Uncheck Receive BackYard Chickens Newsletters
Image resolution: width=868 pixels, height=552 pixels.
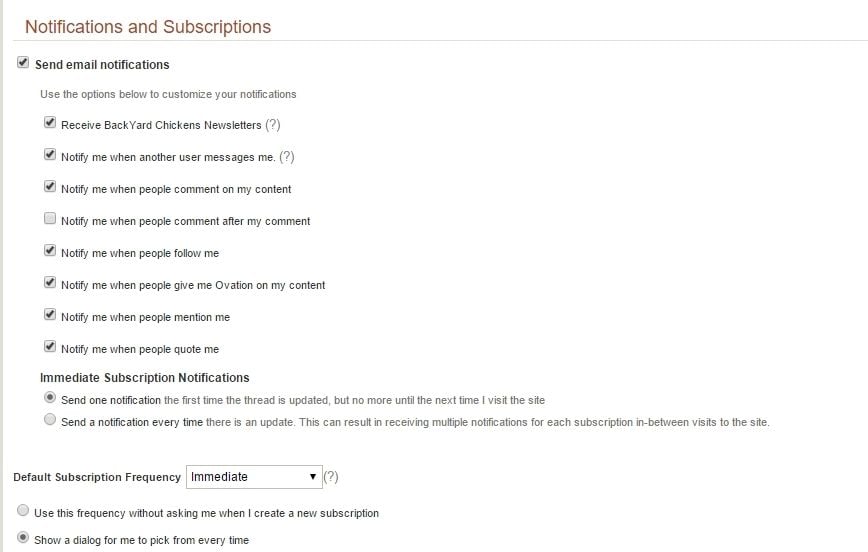click(50, 123)
